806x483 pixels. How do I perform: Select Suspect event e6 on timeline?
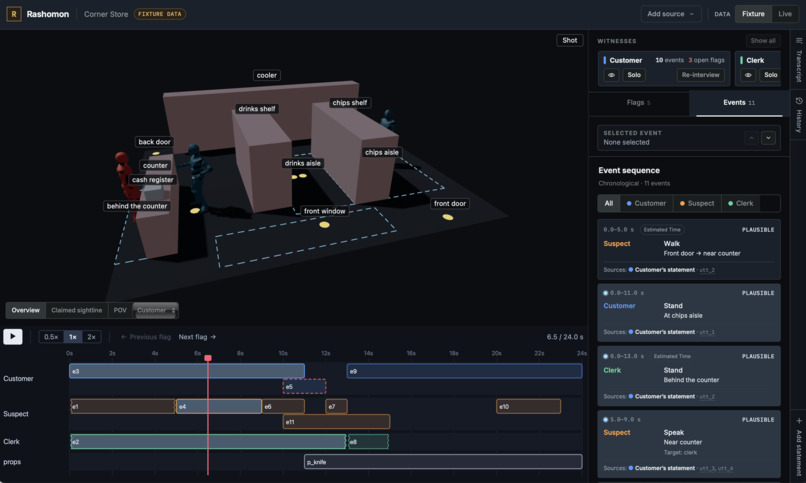(x=283, y=406)
